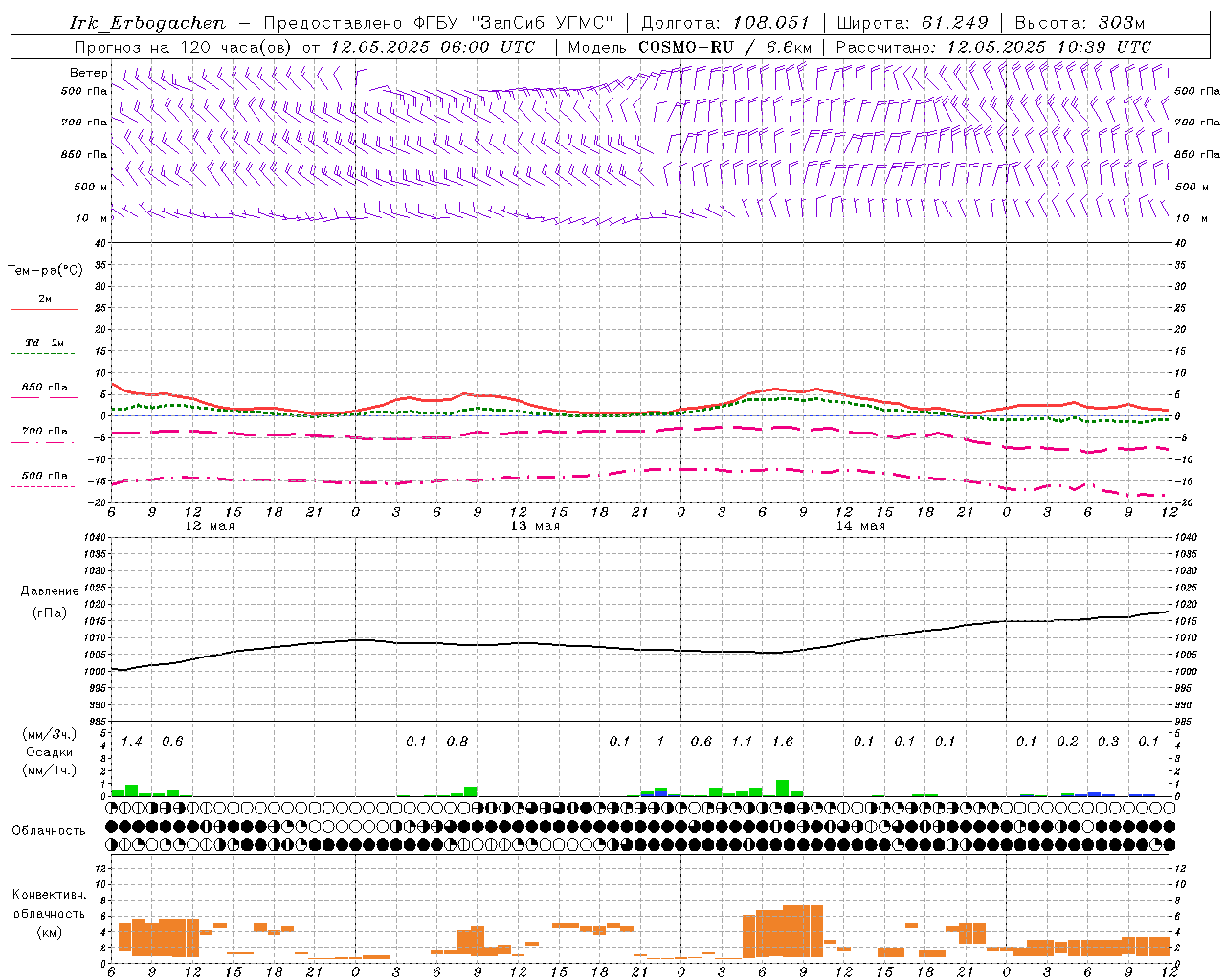The height and width of the screenshot is (980, 1225).
Task: Click the Ветер label of wind panel
Action: tap(88, 73)
